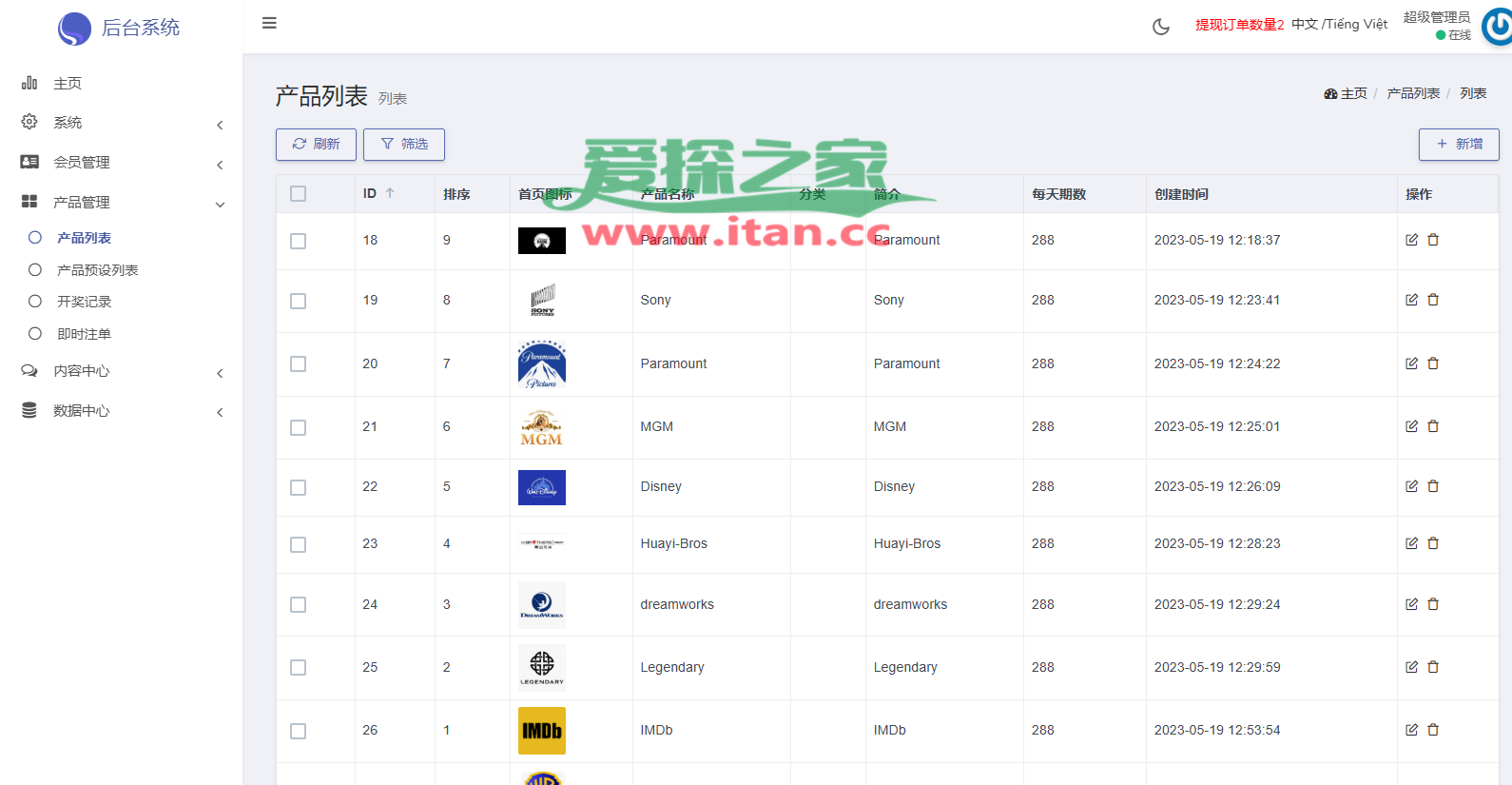The height and width of the screenshot is (785, 1512).
Task: Delete the IMDb product row
Action: pyautogui.click(x=1433, y=730)
